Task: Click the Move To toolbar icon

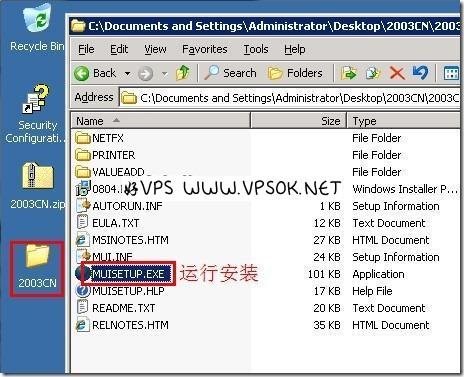Action: click(348, 73)
